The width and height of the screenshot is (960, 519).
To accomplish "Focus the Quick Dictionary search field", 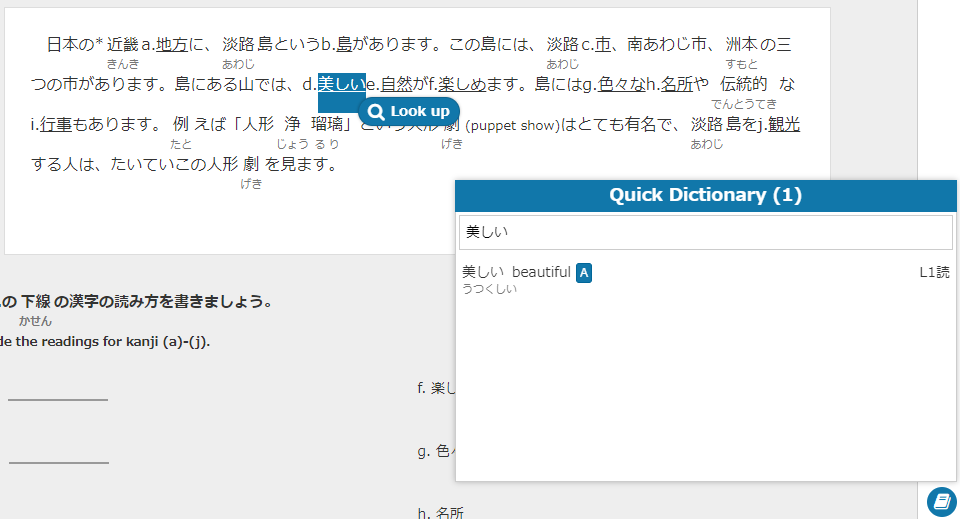I will (x=705, y=233).
